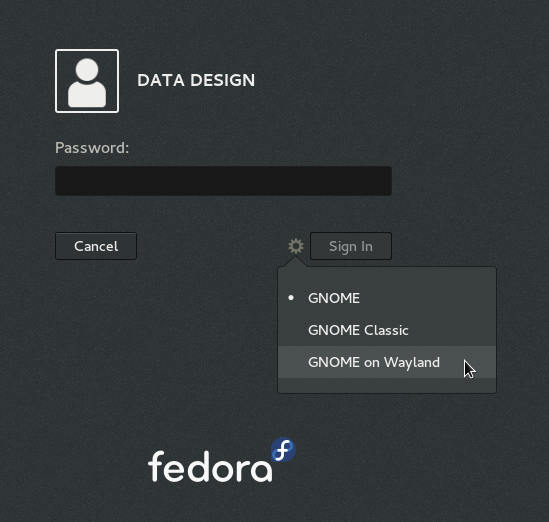The image size is (549, 522).
Task: Click the Cancel button
Action: (96, 246)
